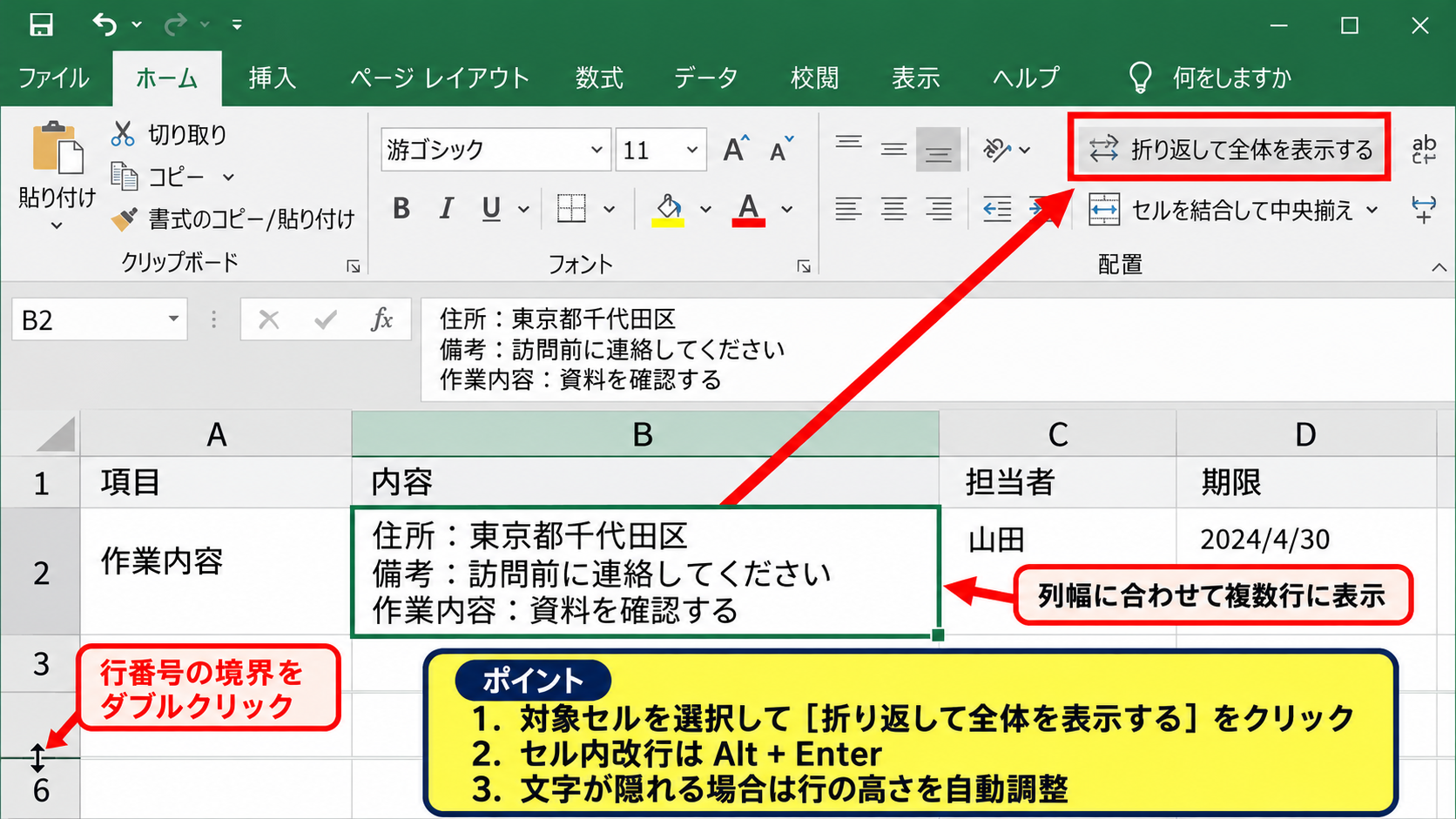Screen dimensions: 1456x819
Task: Click the Format Painter brush icon
Action: [125, 218]
